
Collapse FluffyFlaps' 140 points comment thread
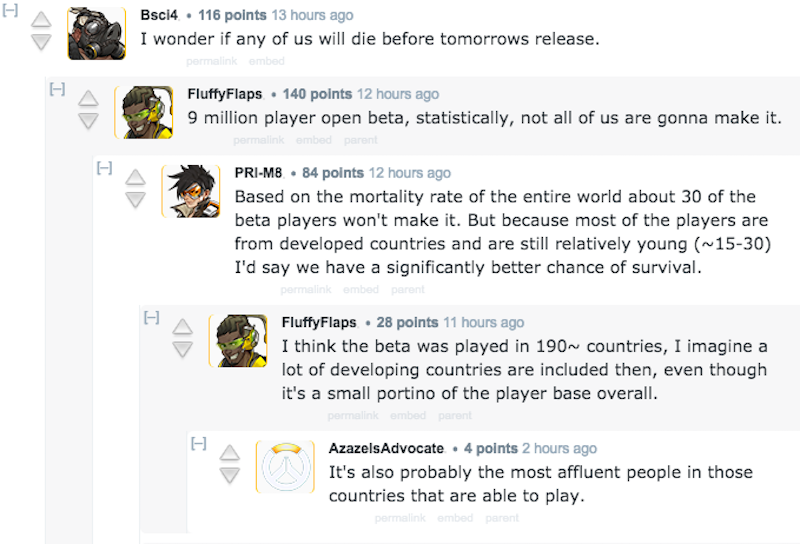(x=57, y=89)
